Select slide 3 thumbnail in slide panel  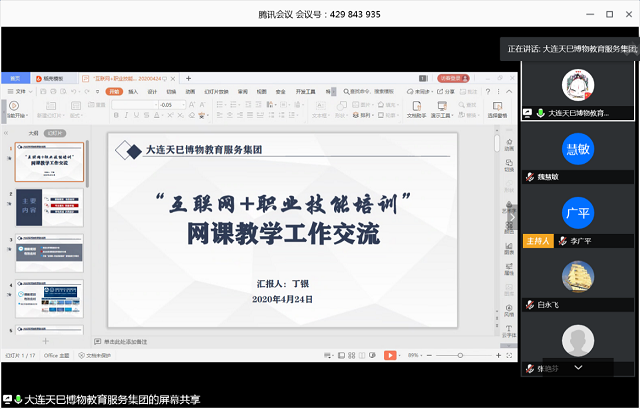click(x=49, y=253)
